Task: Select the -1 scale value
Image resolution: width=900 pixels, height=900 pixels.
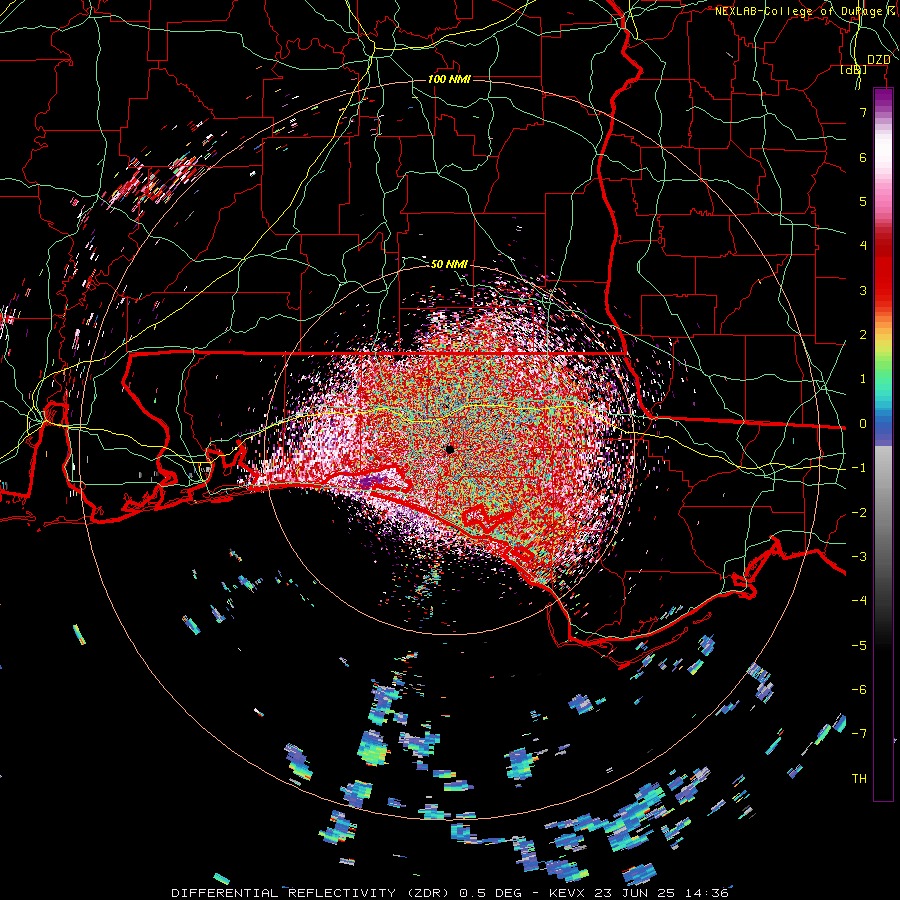Action: tap(859, 468)
